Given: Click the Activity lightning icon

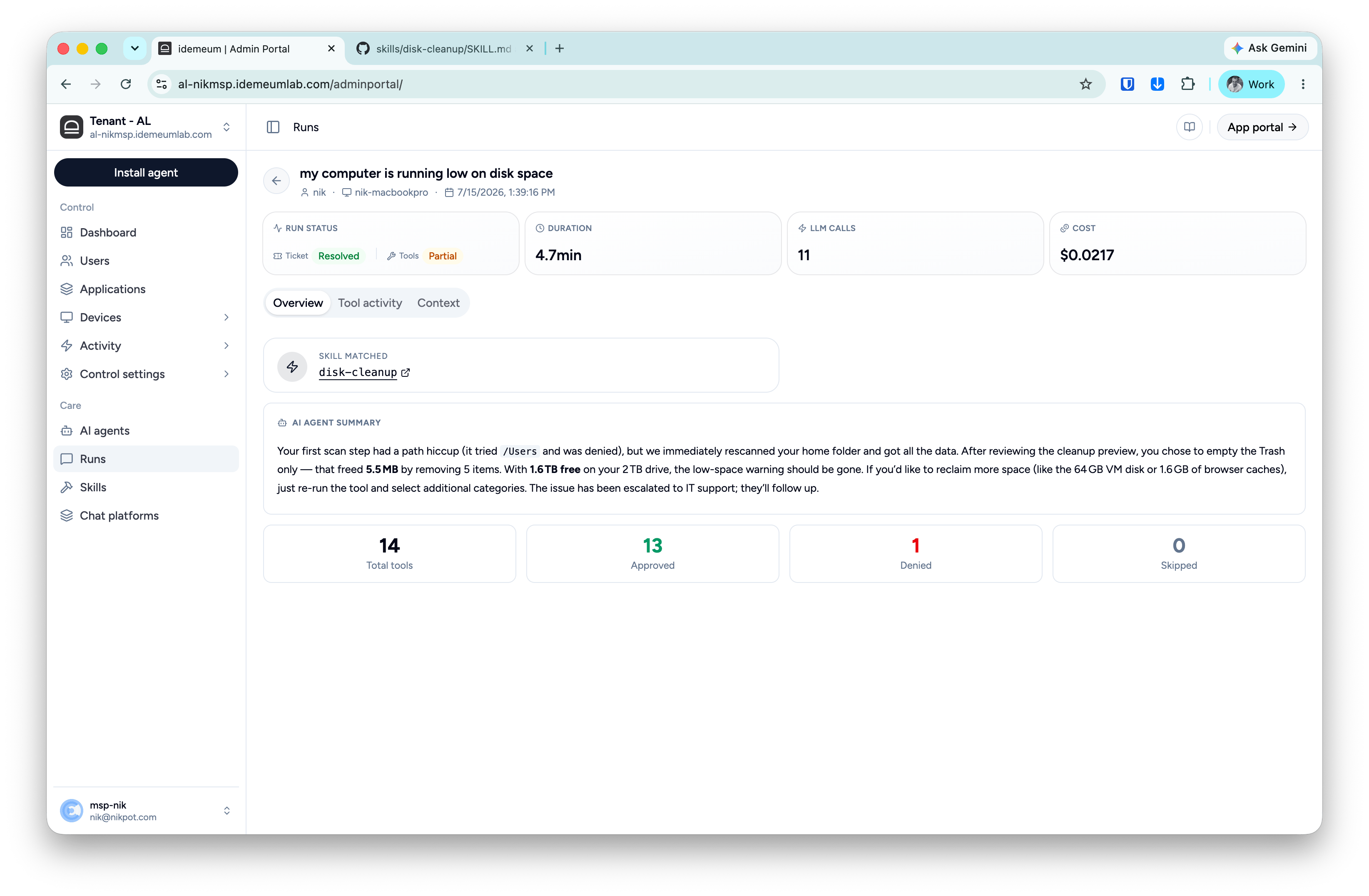Looking at the screenshot, I should pos(67,345).
